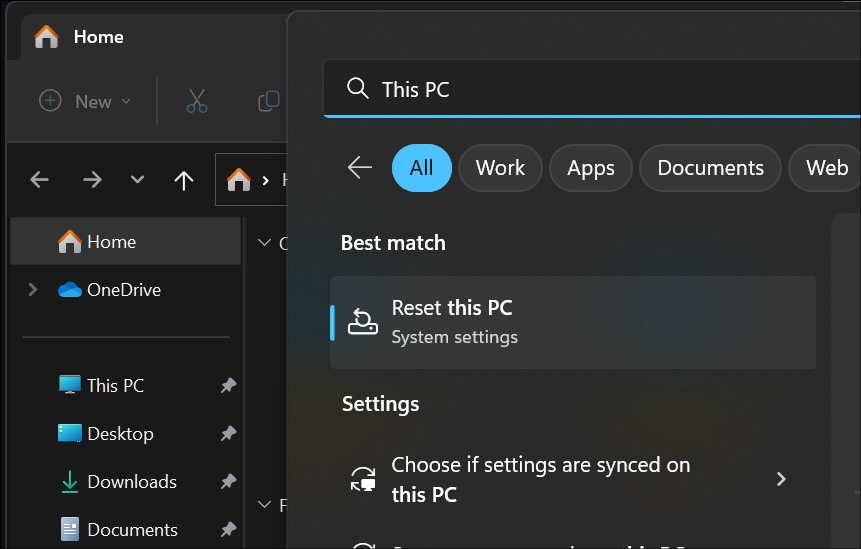Click the Copy icon in toolbar
The width and height of the screenshot is (861, 549).
click(x=269, y=101)
